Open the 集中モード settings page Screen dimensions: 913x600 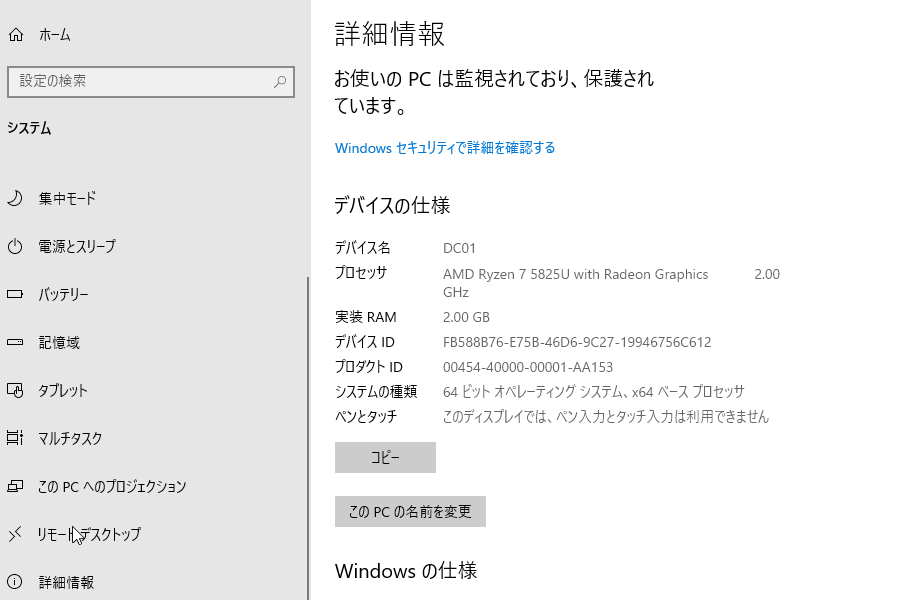click(154, 199)
